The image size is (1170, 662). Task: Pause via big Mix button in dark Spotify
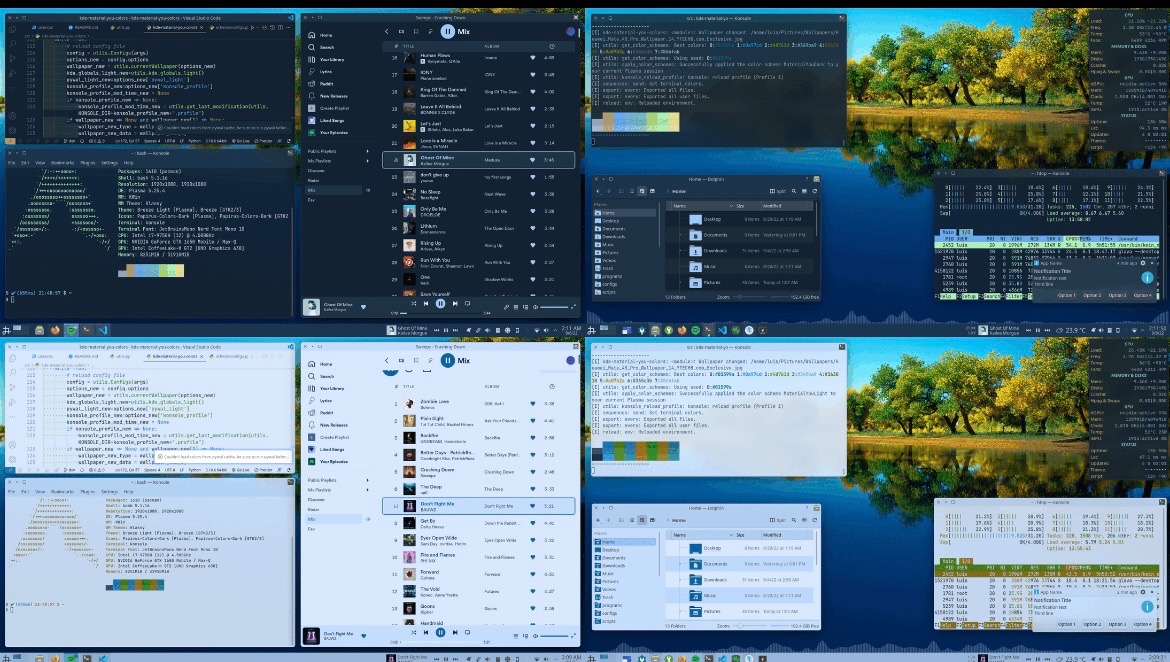coord(448,31)
